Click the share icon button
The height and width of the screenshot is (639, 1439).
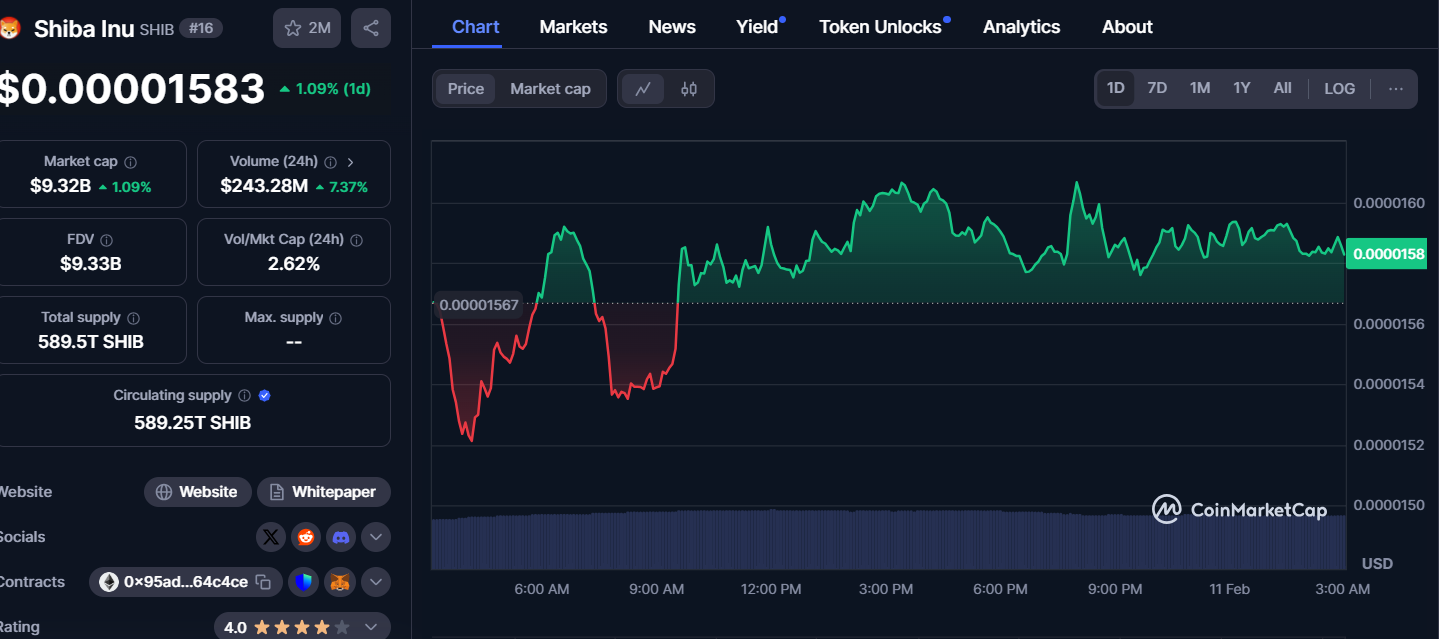coord(371,28)
